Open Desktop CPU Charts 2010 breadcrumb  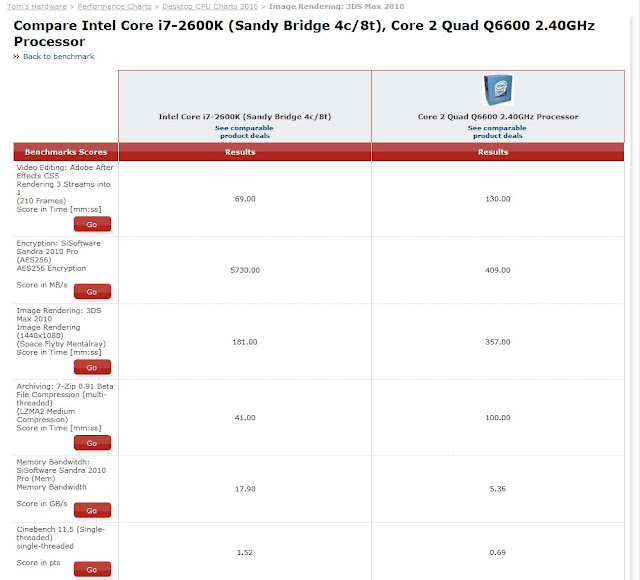(x=210, y=7)
